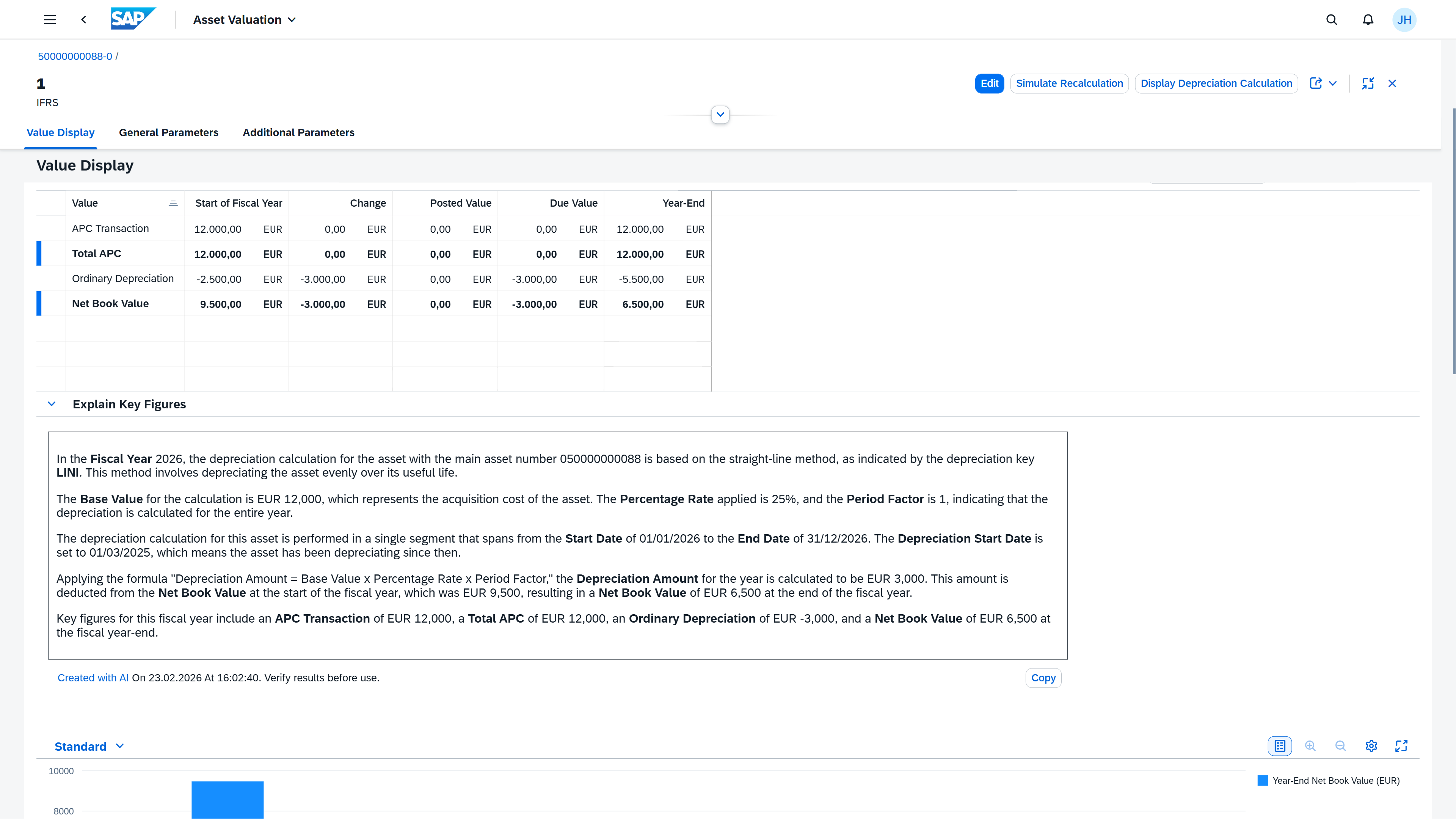Click the Value column sort icon
Screen dimensions: 1456x819
173,204
